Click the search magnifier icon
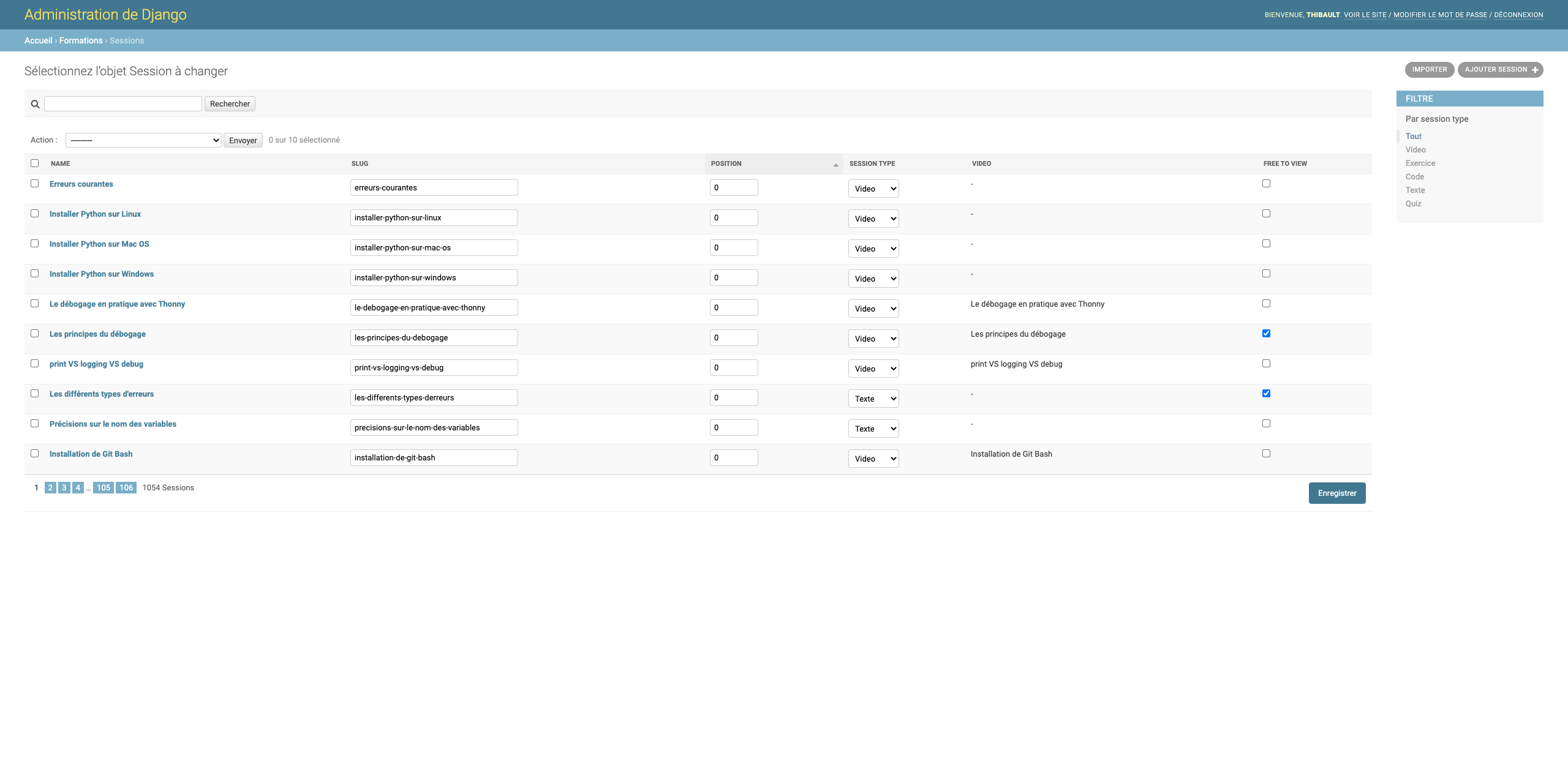The height and width of the screenshot is (783, 1568). click(x=35, y=104)
